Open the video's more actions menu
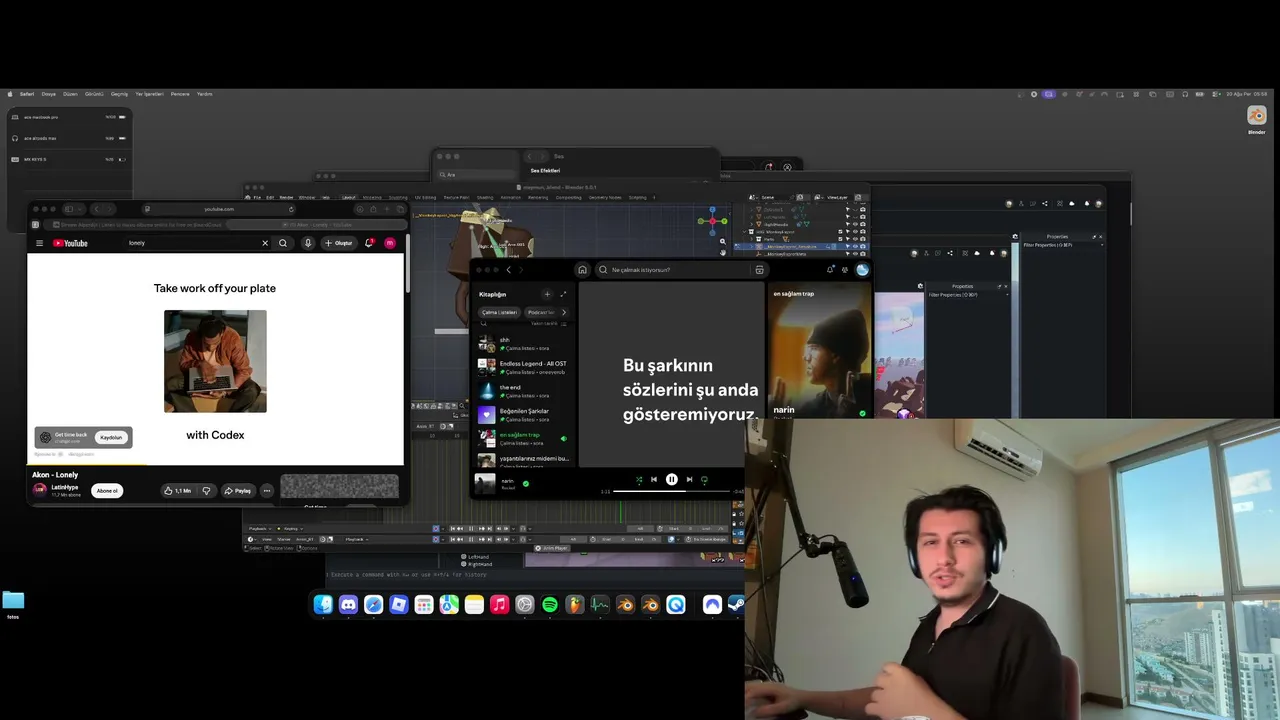1280x720 pixels. [x=267, y=491]
